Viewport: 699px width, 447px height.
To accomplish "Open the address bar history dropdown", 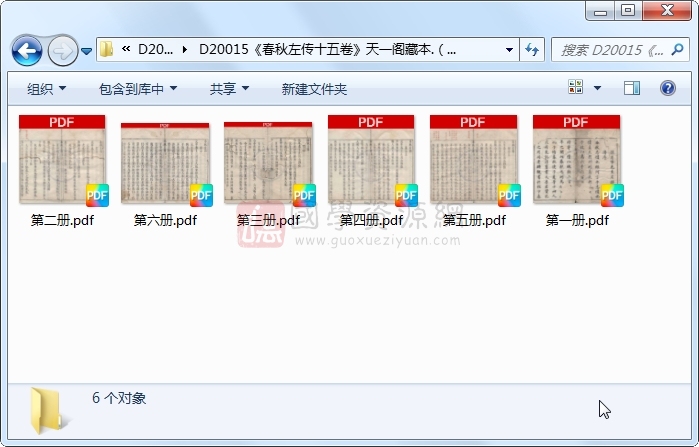I will click(509, 50).
